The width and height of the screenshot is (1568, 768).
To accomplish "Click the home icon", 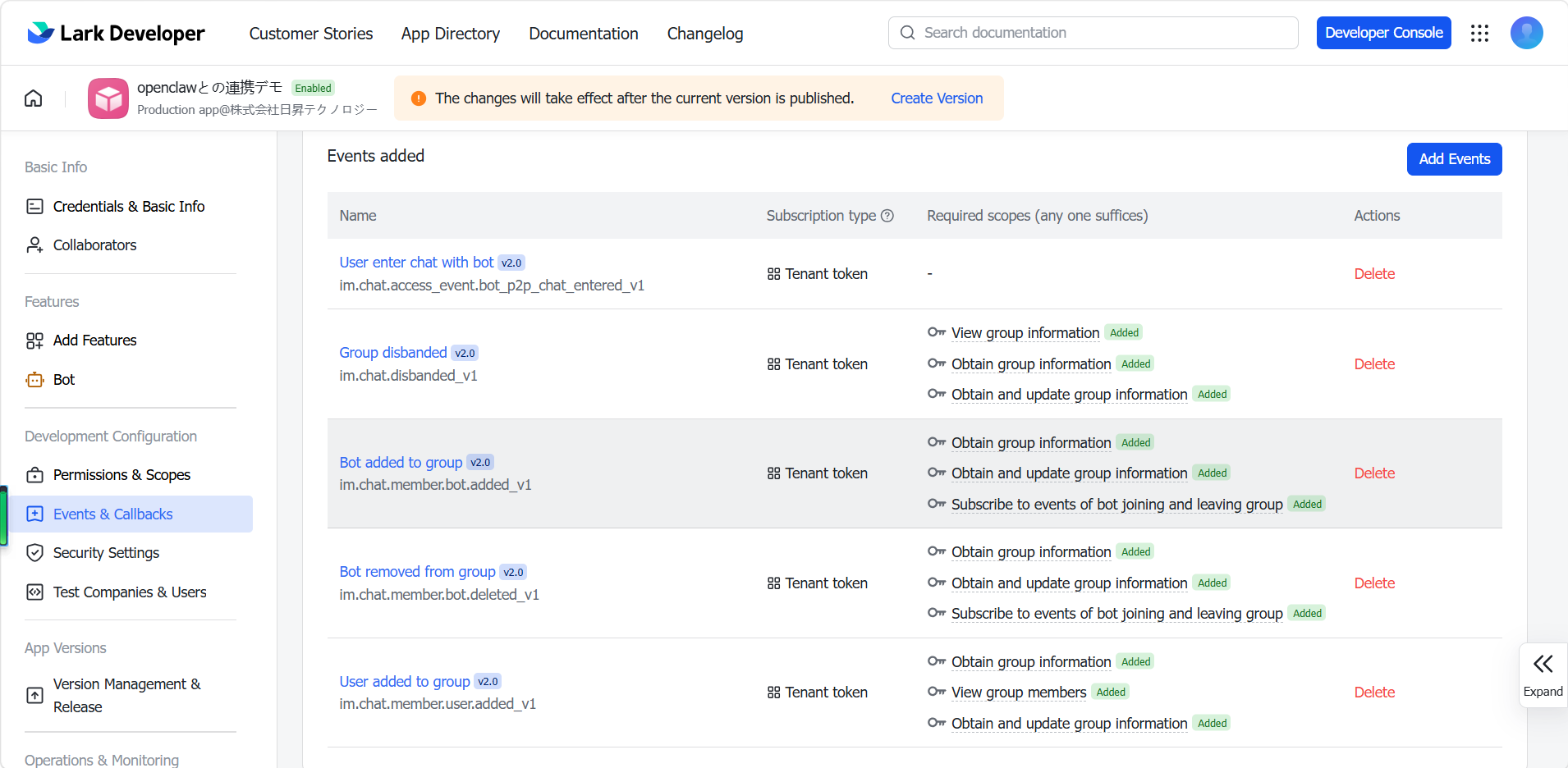I will click(x=34, y=98).
